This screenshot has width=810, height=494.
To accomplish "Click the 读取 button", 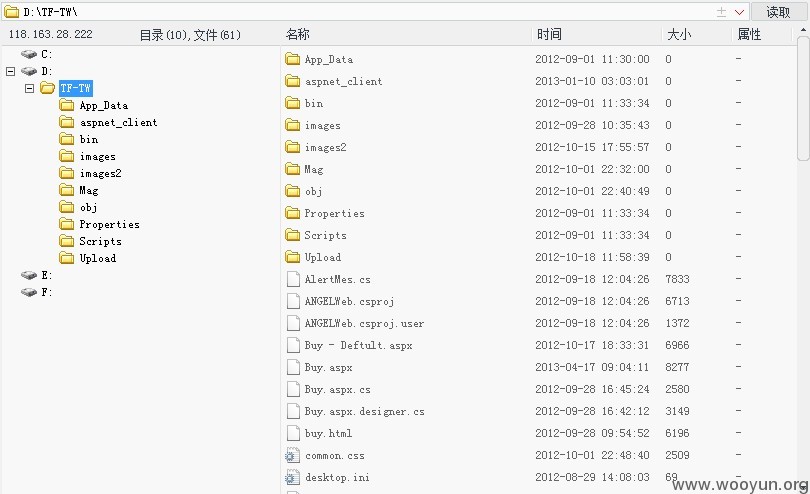I will pyautogui.click(x=778, y=12).
